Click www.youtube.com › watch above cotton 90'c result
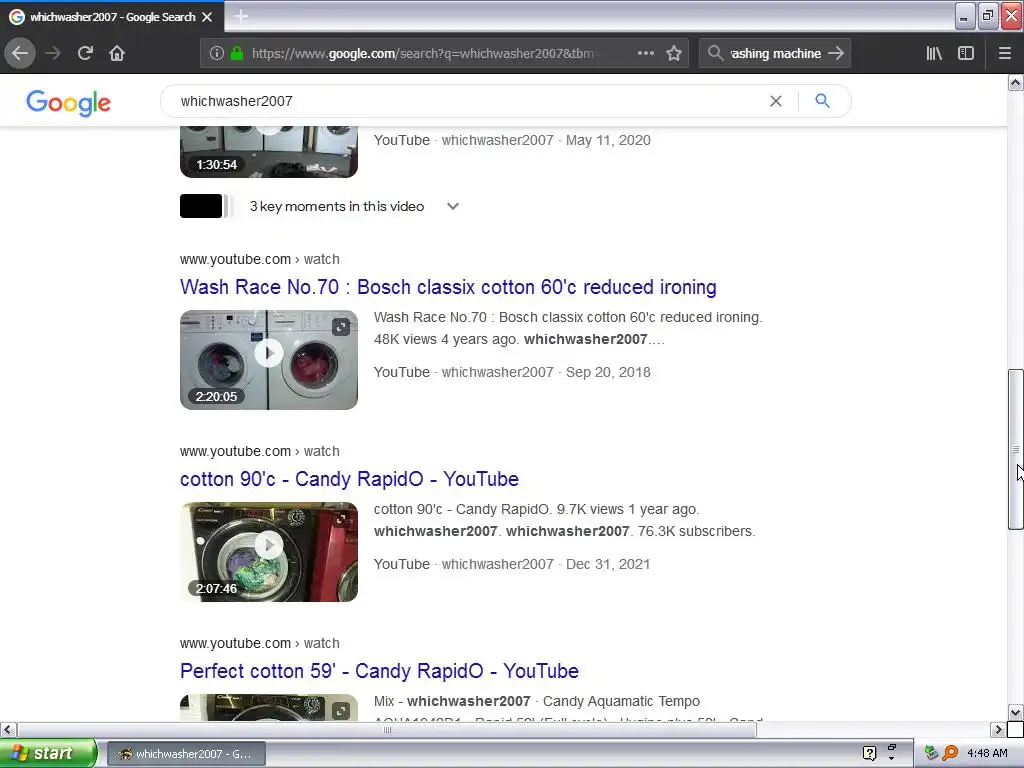Image resolution: width=1024 pixels, height=768 pixels. tap(260, 451)
